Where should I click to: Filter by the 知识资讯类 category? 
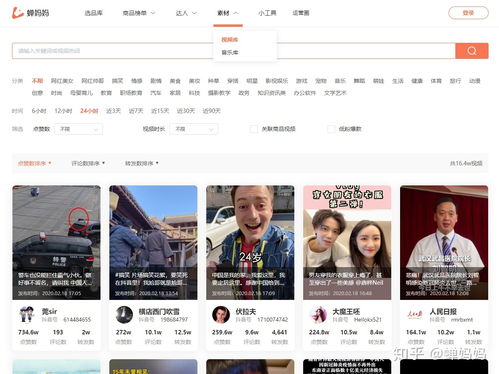[x=271, y=93]
